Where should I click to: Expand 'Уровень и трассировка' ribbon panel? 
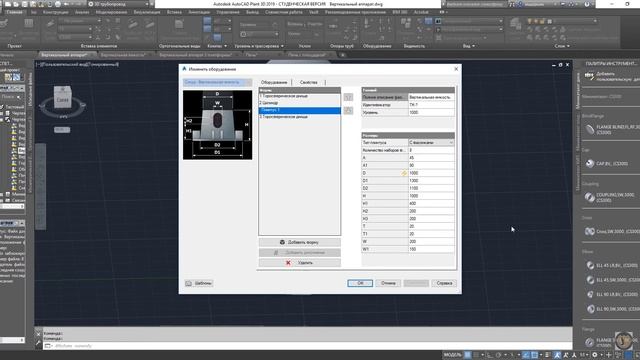(258, 46)
